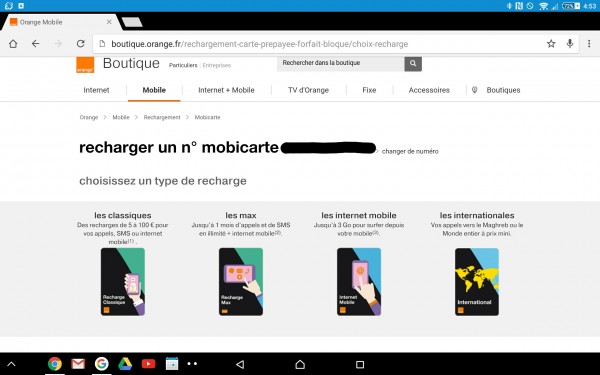Tap the Chrome home icon

tap(13, 44)
